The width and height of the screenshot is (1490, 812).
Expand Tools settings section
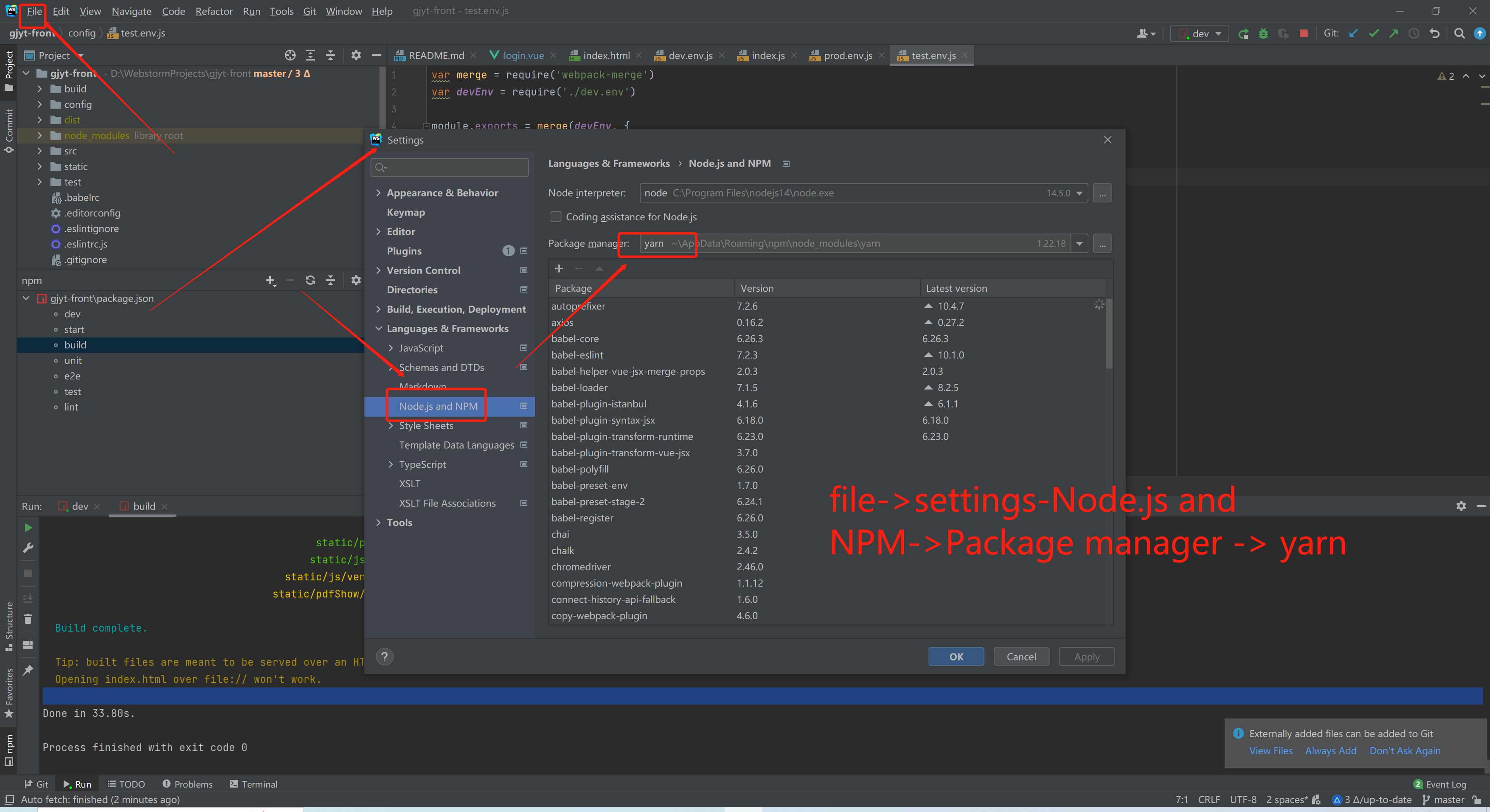pyautogui.click(x=378, y=522)
